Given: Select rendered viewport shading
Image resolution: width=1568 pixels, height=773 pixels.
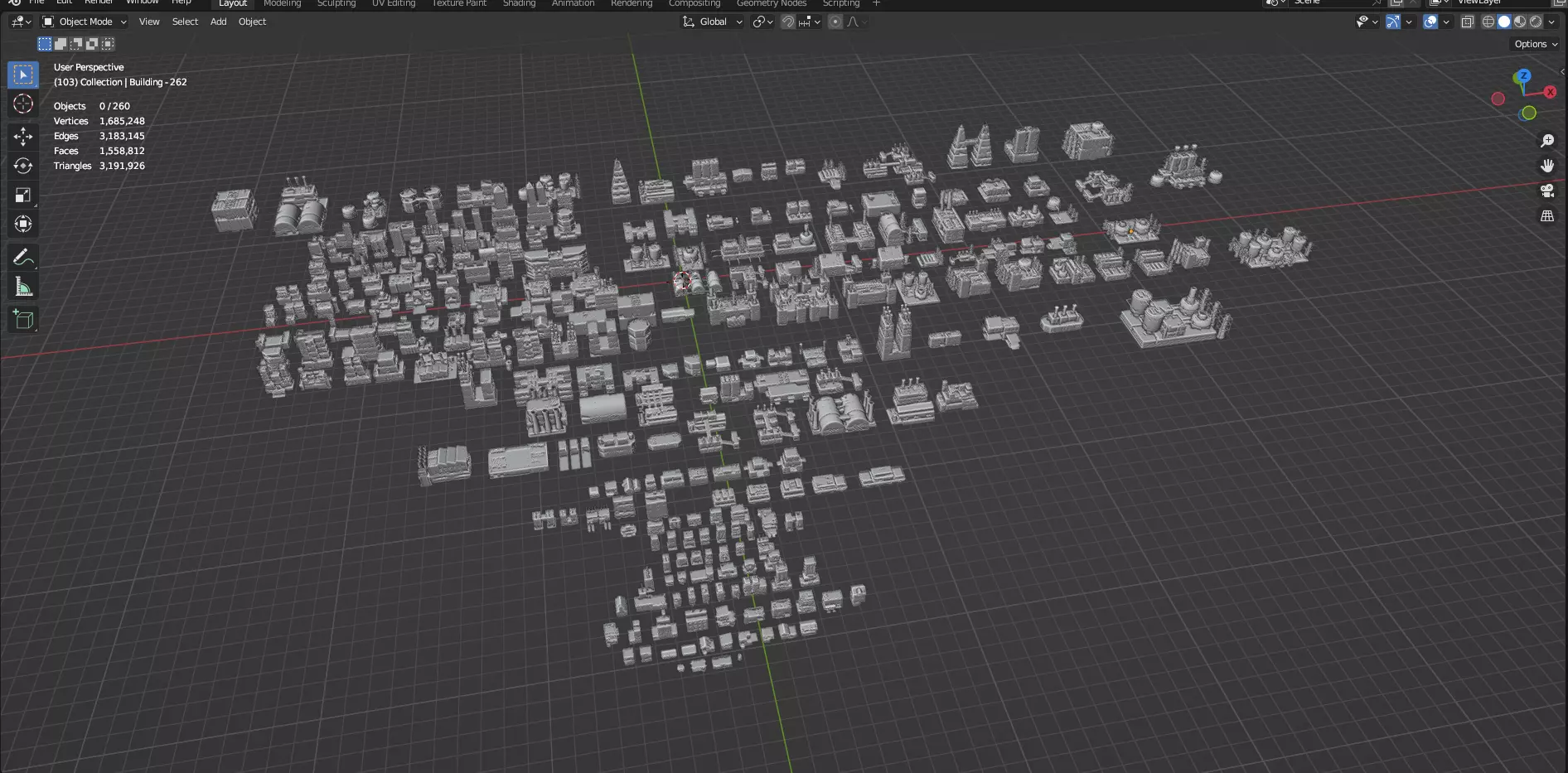Looking at the screenshot, I should [x=1536, y=22].
